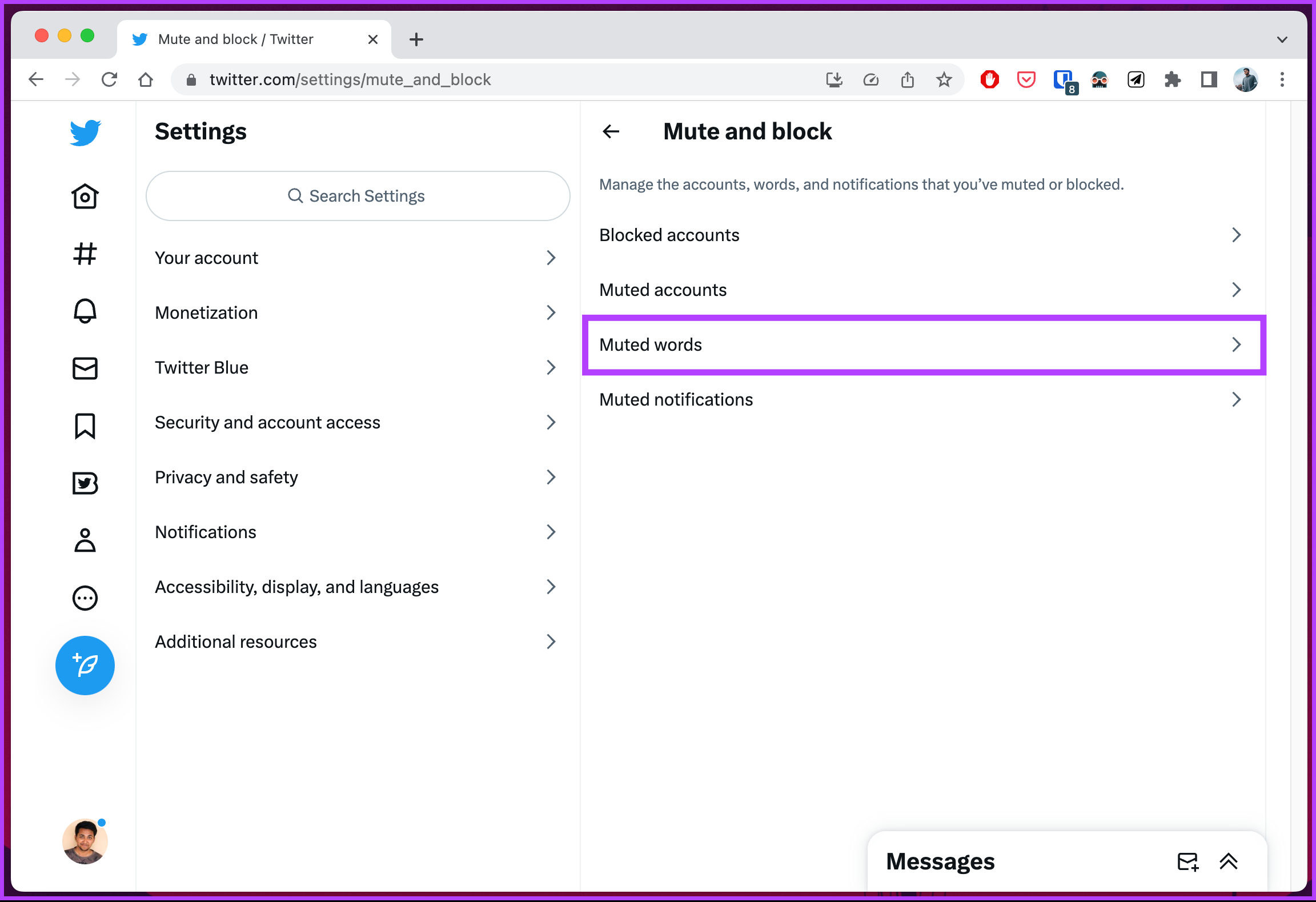Viewport: 1316px width, 902px height.
Task: Expand the Messages drawer
Action: click(1229, 861)
